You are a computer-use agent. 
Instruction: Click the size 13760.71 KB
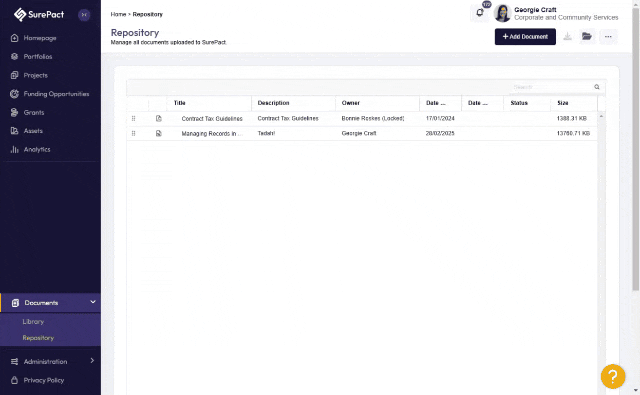[x=573, y=133]
